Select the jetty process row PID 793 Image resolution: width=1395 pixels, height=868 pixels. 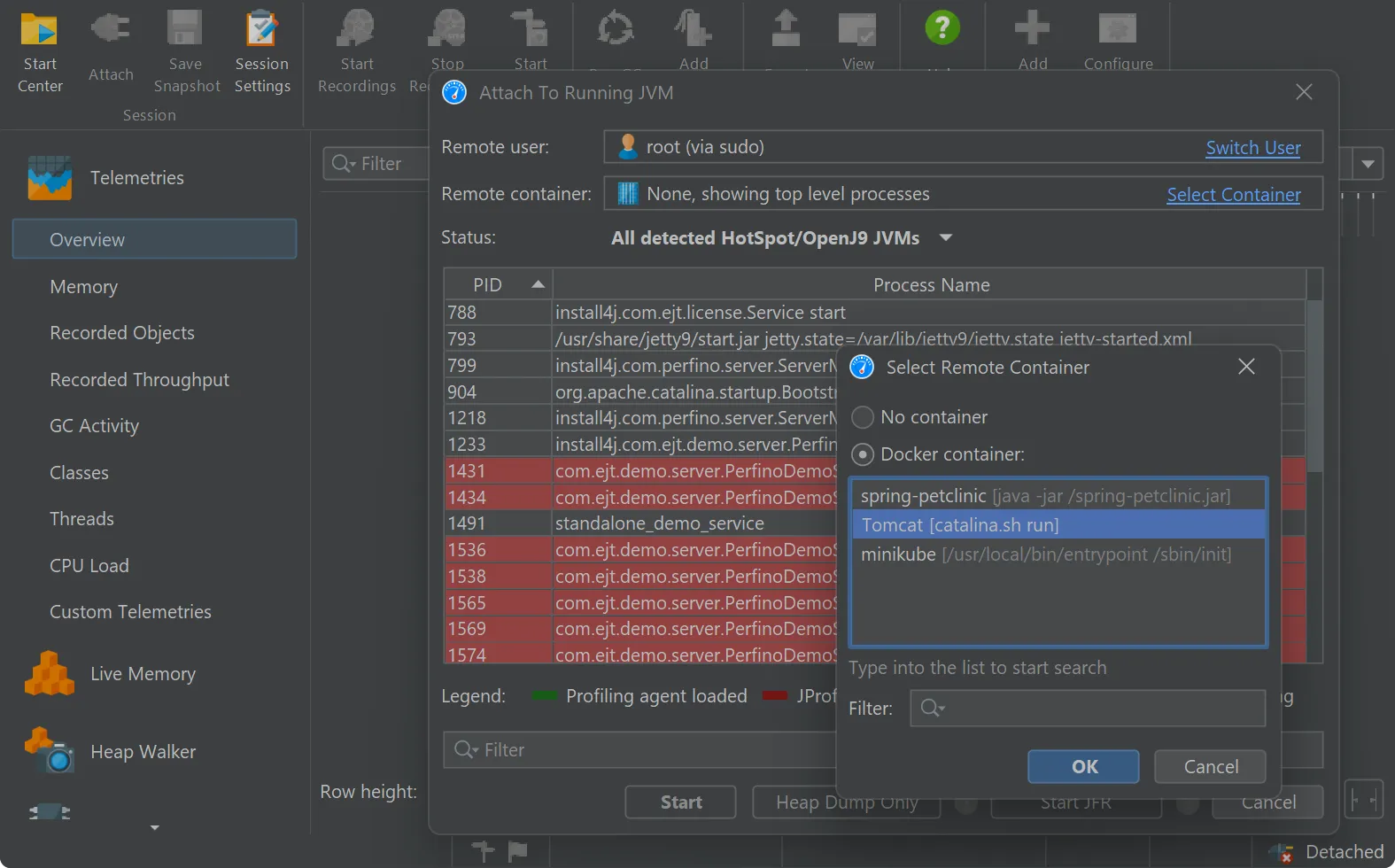click(874, 338)
